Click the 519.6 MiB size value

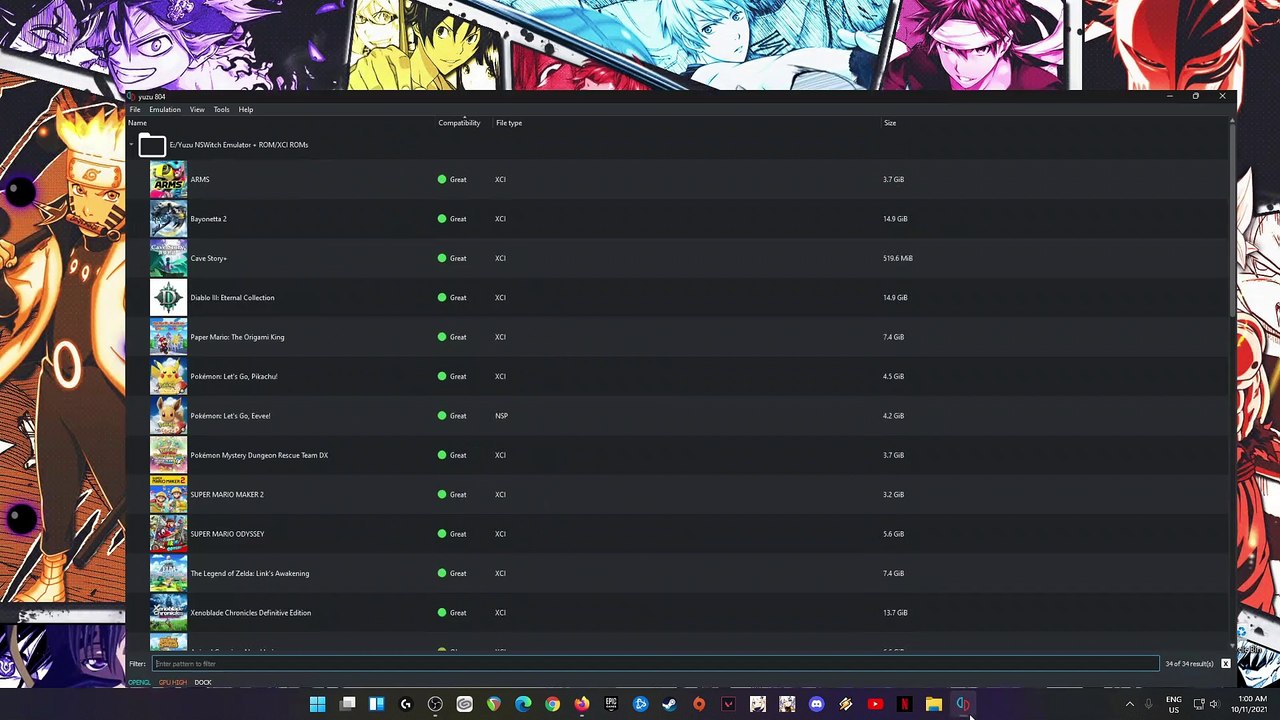[x=898, y=258]
